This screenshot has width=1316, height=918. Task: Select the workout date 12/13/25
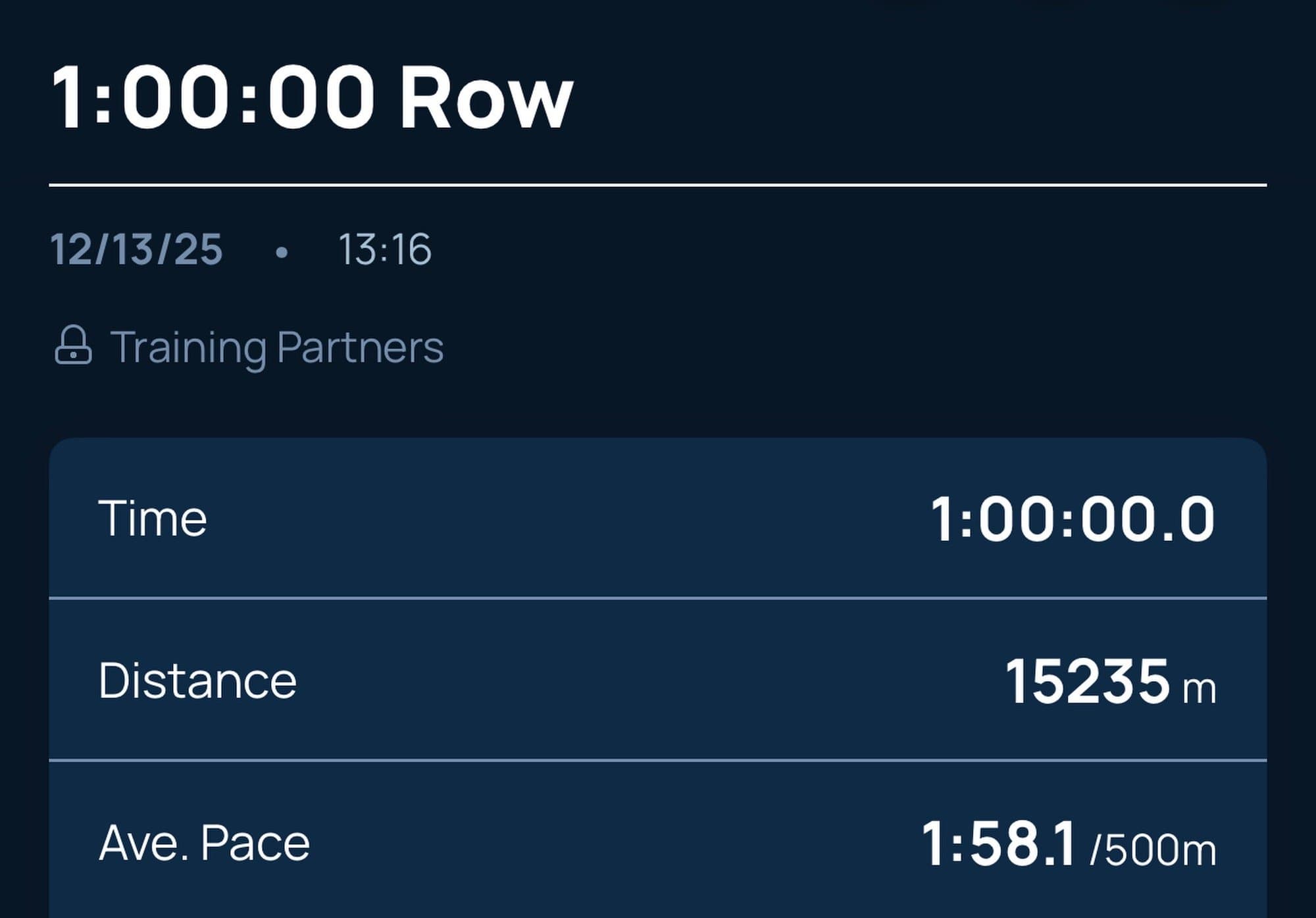pos(137,249)
